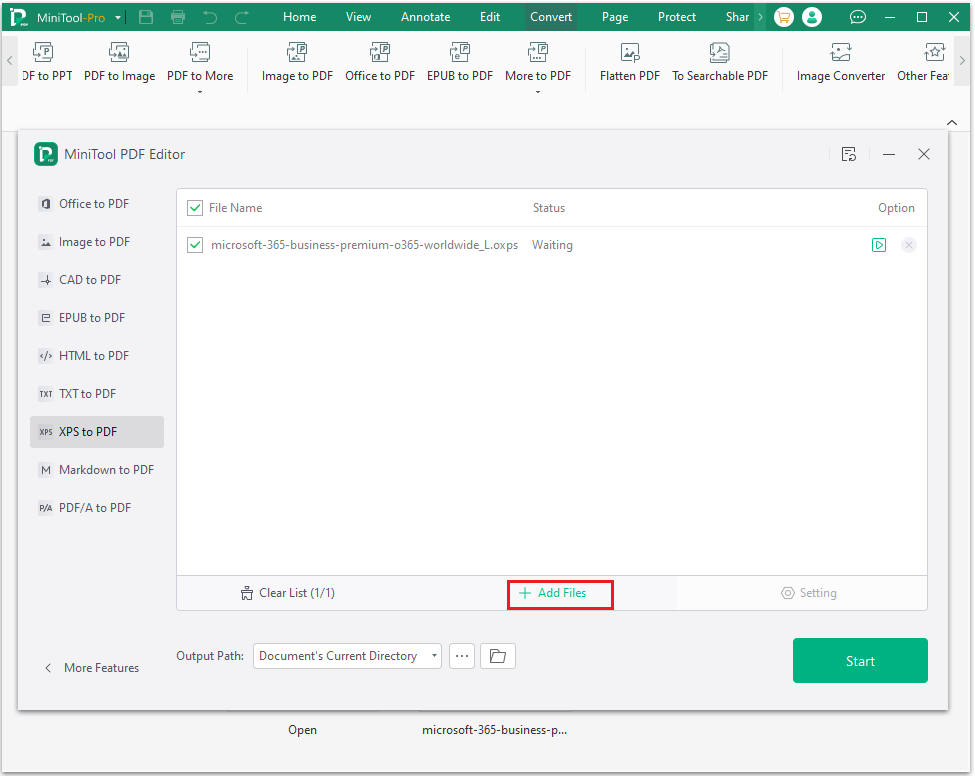Open the Protect tab

coord(677,17)
